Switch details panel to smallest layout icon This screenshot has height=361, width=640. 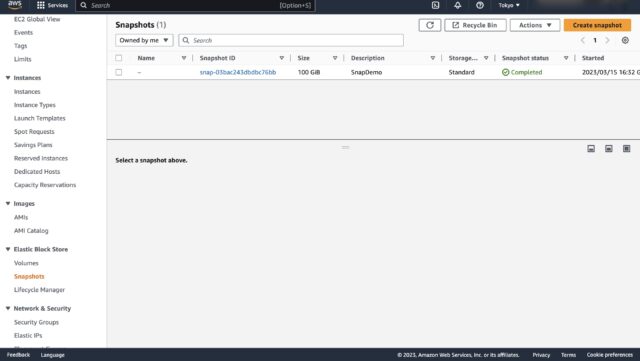tap(591, 148)
